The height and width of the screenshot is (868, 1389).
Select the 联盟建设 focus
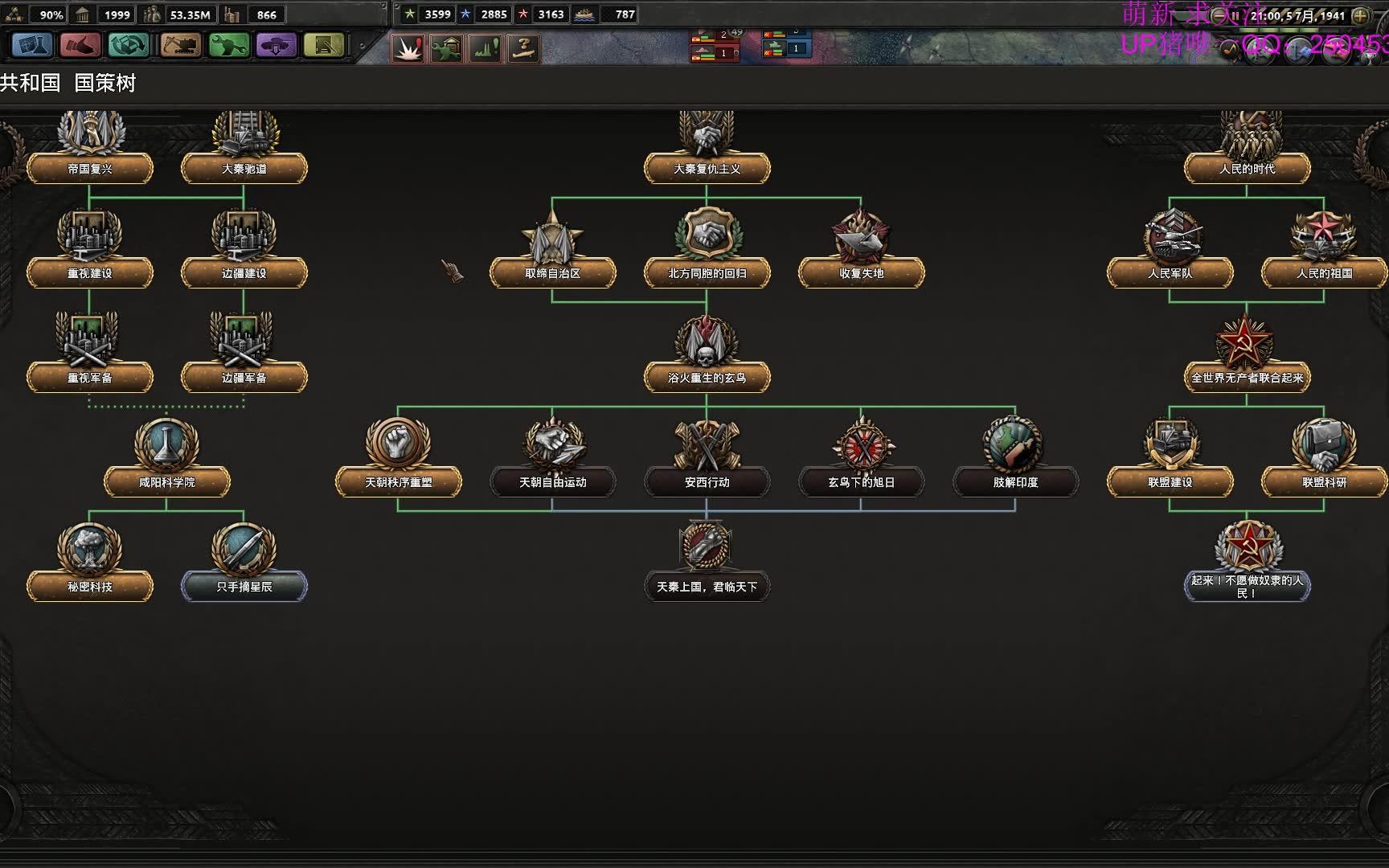[1170, 481]
